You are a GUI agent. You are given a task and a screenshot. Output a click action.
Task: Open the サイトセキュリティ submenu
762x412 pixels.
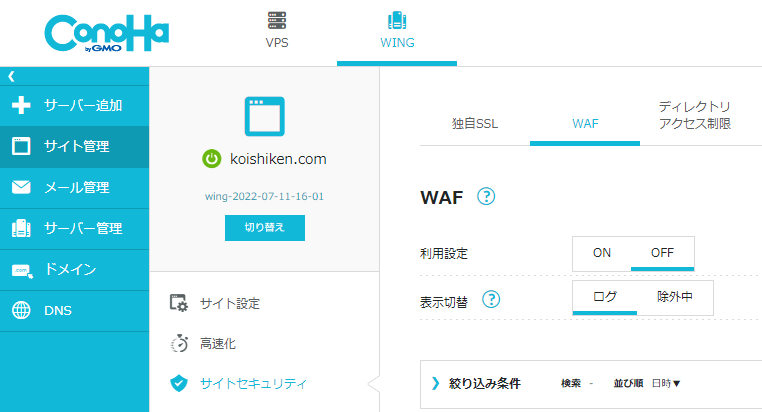(x=254, y=383)
